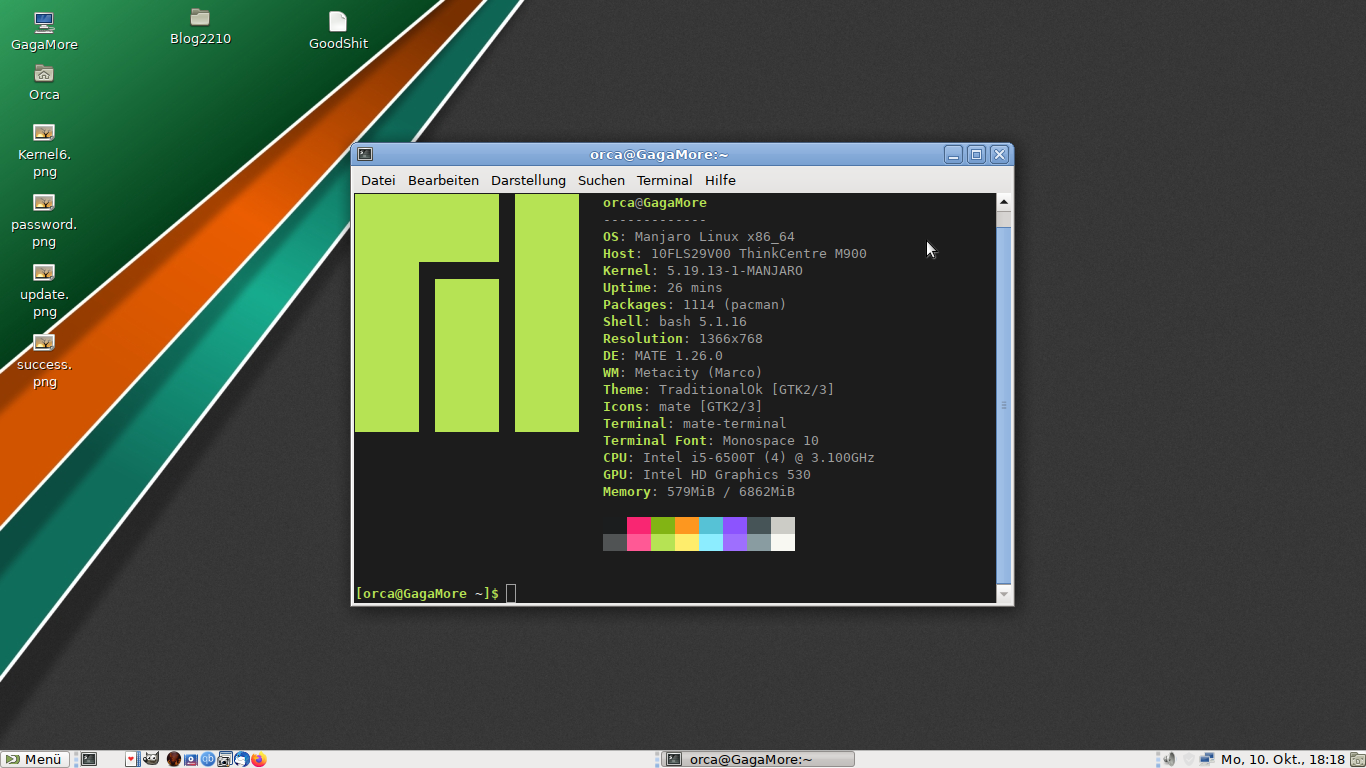The height and width of the screenshot is (768, 1366).
Task: Click the 'Kernel: 5.19.13-1-MANJARO' line
Action: pos(703,271)
